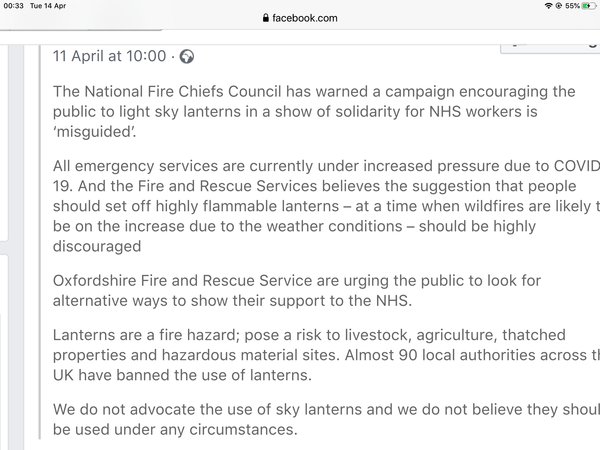Click the grey left sidebar strip

tap(16, 247)
